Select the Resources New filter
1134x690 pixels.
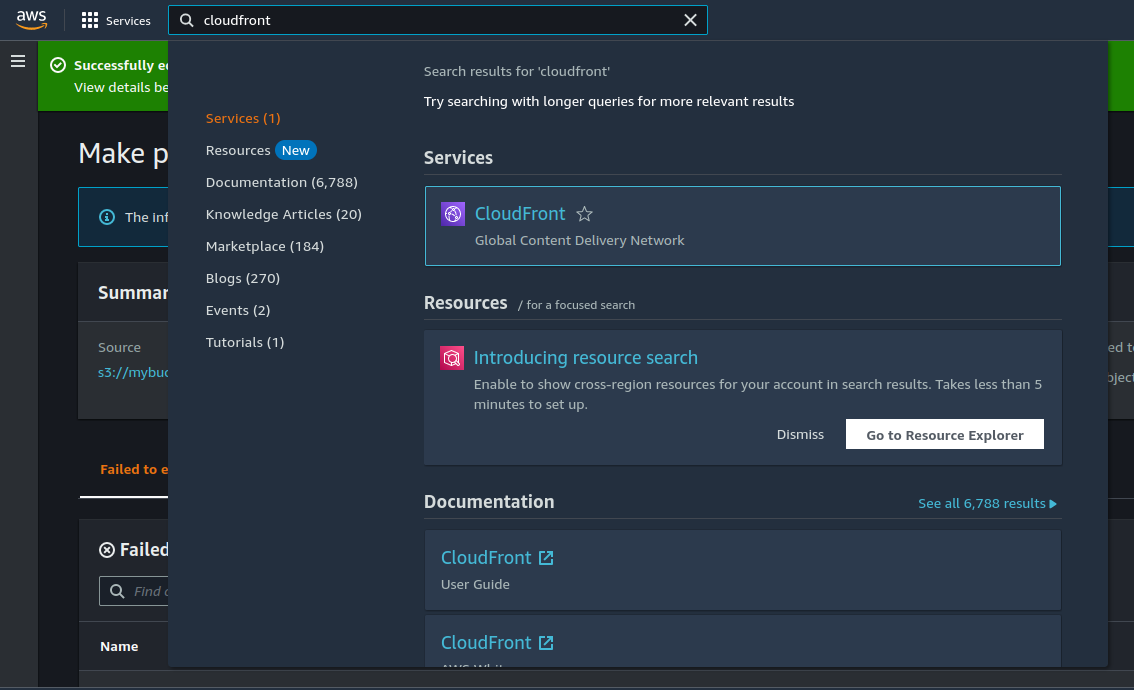point(260,150)
